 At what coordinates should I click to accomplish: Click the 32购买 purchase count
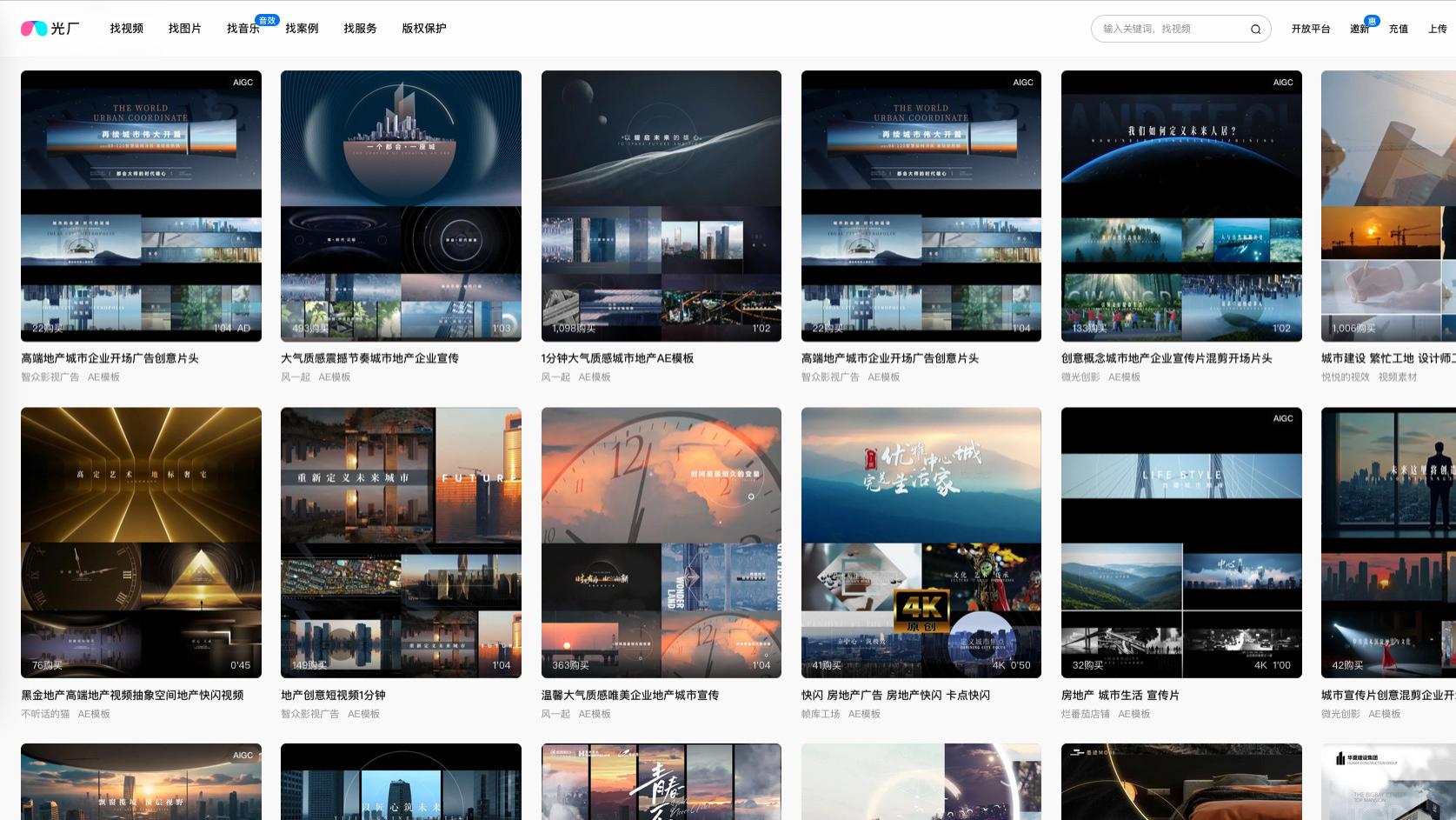pos(1087,665)
